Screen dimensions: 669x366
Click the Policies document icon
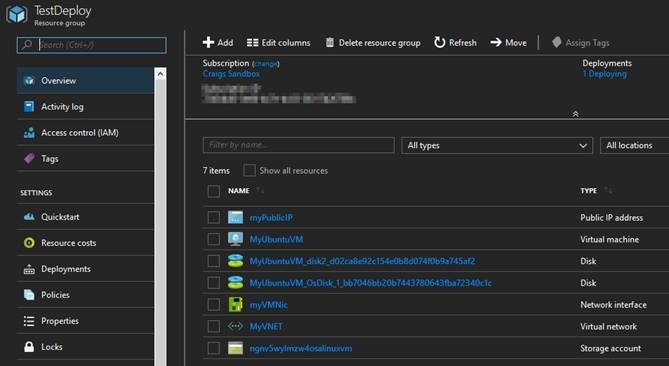click(29, 295)
